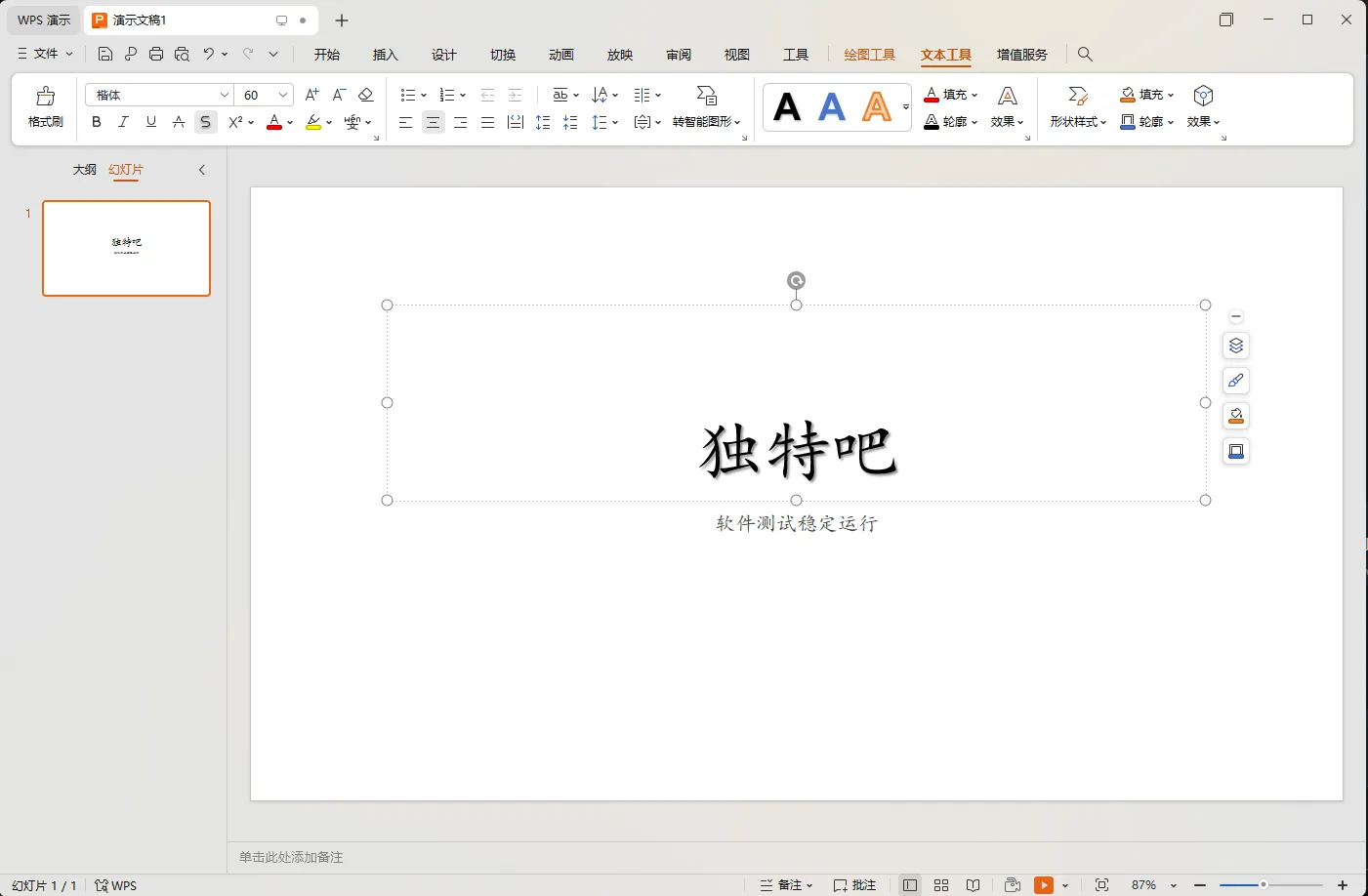Image resolution: width=1368 pixels, height=896 pixels.
Task: Switch to the 动画 ribbon tab
Action: (x=560, y=55)
